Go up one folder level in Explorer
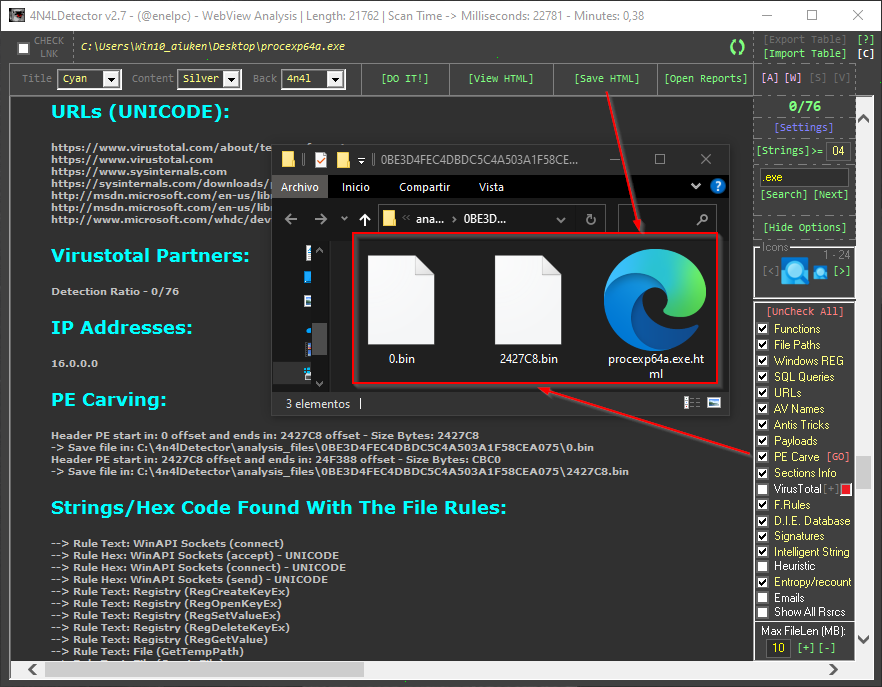 pyautogui.click(x=365, y=219)
